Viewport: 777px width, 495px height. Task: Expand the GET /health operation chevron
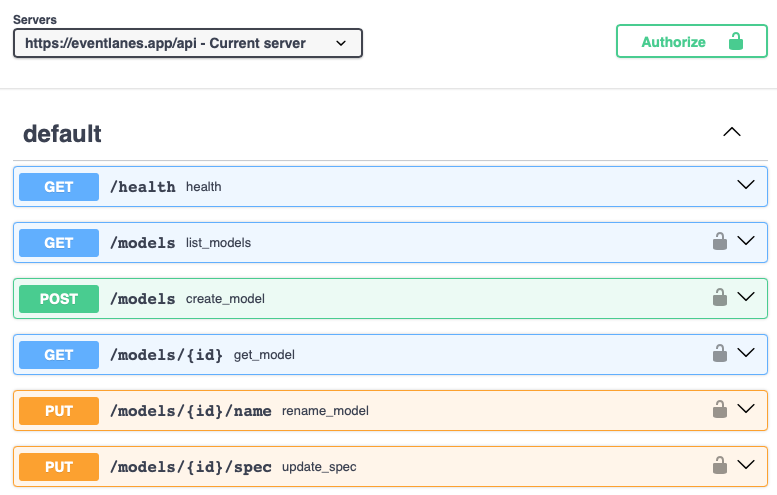pos(746,185)
